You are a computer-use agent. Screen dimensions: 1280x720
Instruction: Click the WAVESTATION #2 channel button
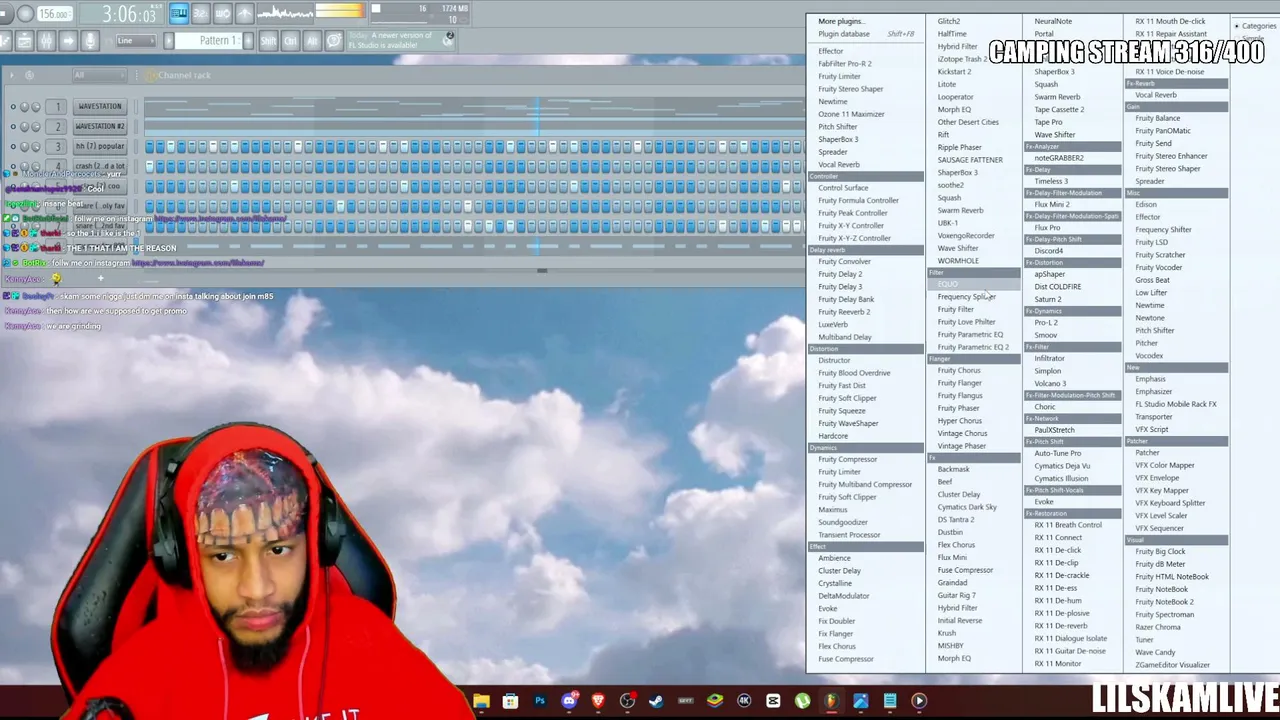click(x=99, y=126)
